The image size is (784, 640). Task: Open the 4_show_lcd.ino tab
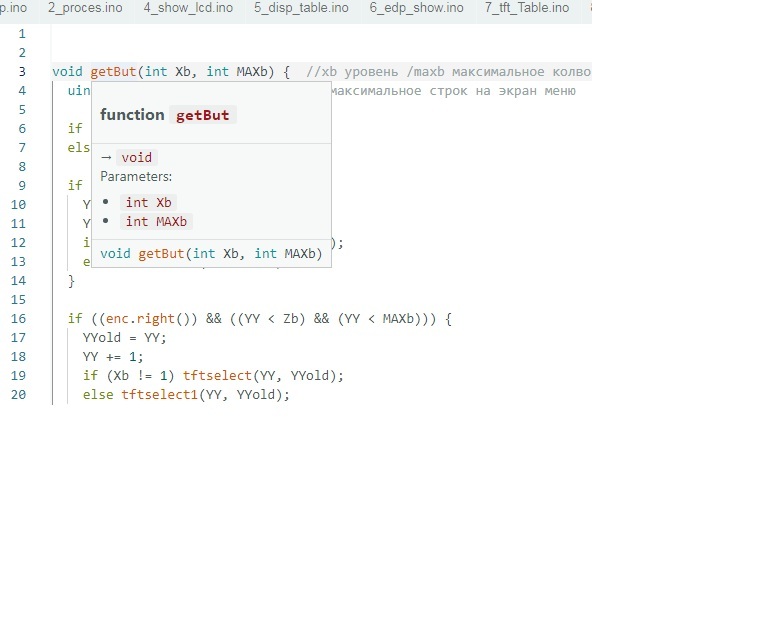(188, 8)
